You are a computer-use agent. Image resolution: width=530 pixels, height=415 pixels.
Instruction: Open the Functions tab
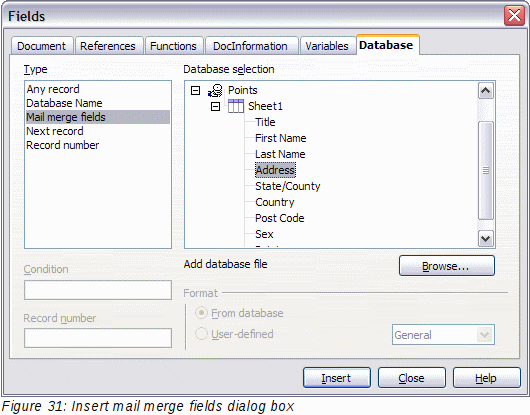pos(173,46)
